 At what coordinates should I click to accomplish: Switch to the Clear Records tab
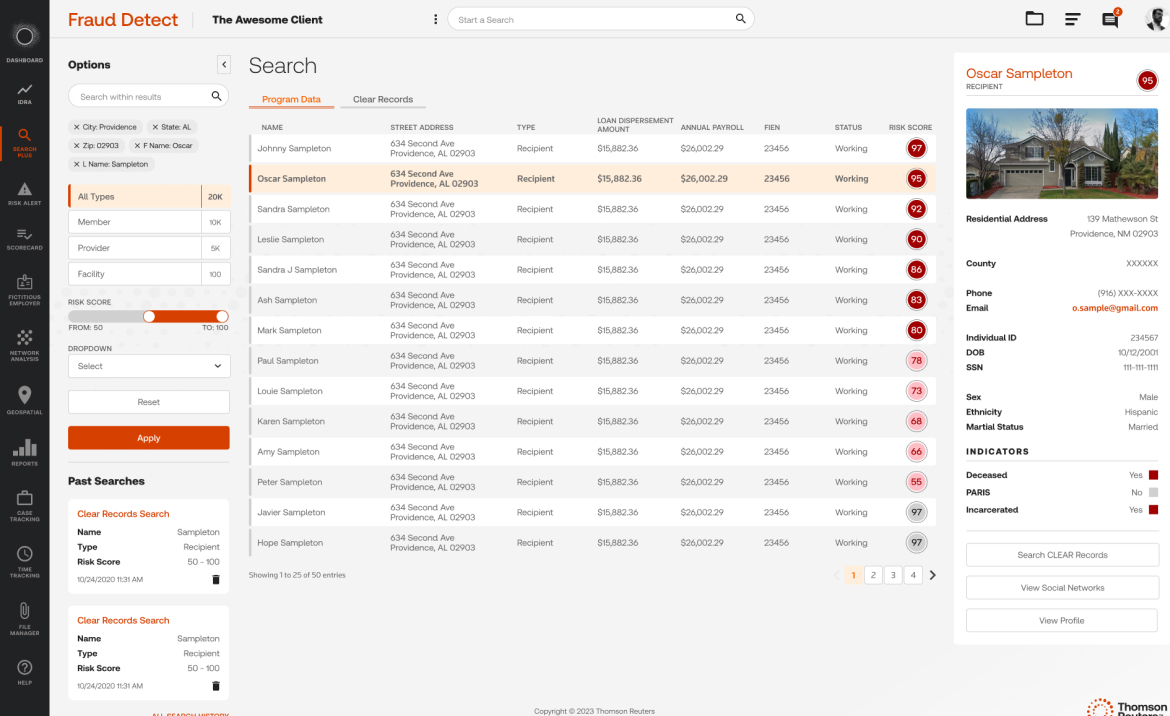[383, 99]
